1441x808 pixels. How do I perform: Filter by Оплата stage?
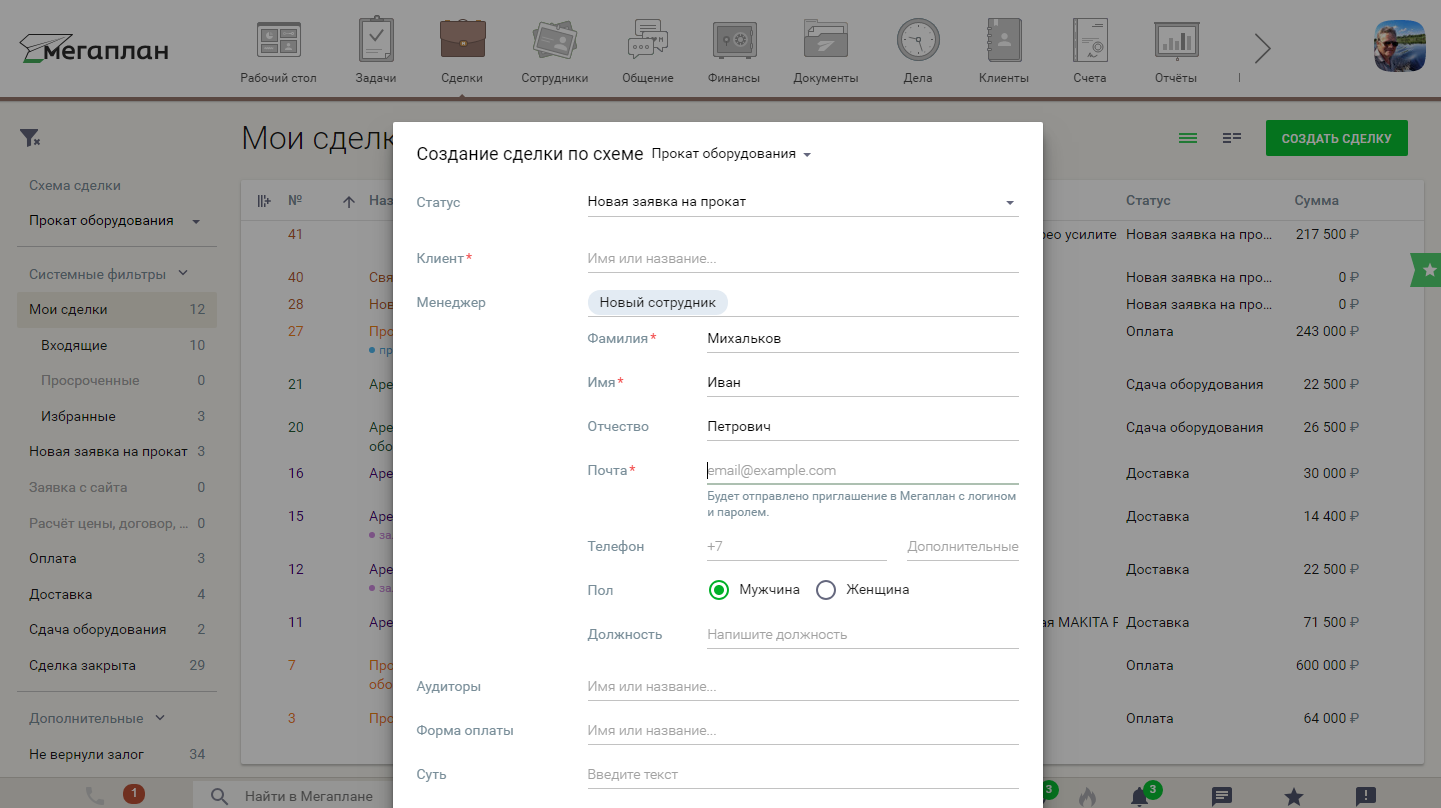(117, 559)
